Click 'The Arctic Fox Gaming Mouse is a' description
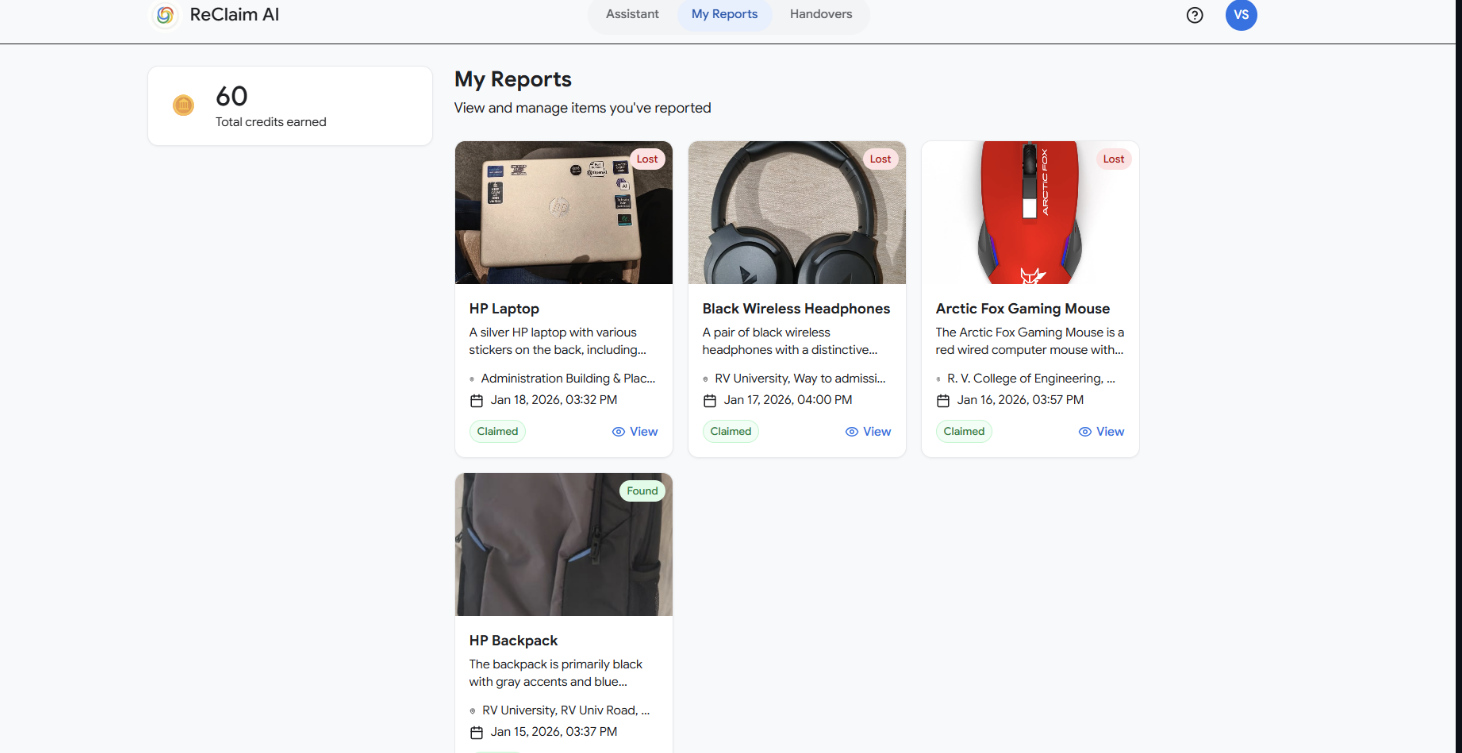Viewport: 1462px width, 753px height. (x=1030, y=332)
